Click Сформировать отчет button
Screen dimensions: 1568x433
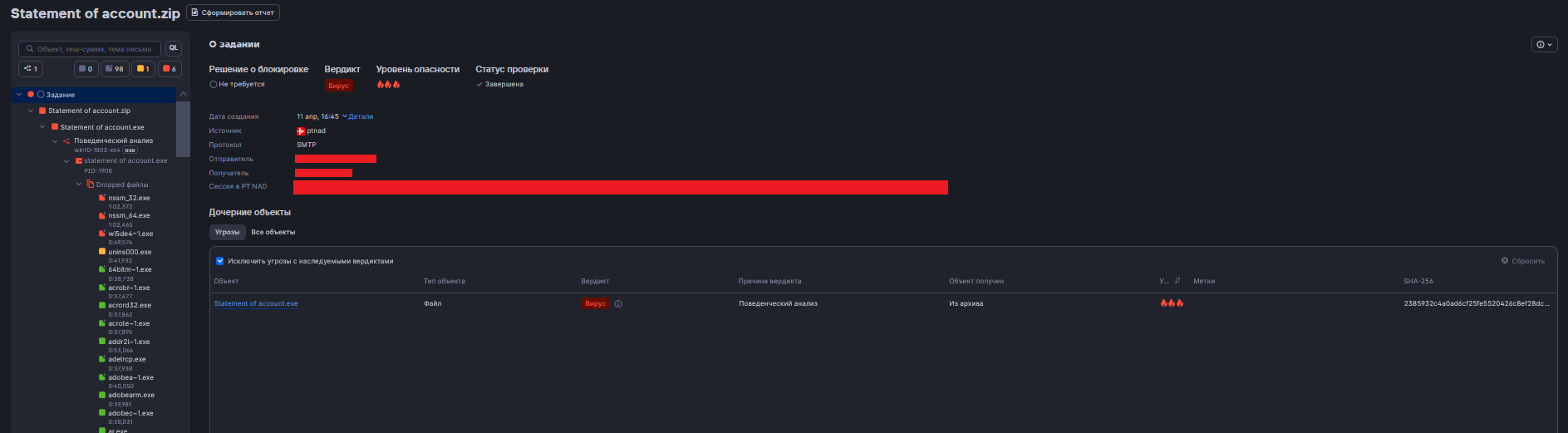coord(233,12)
